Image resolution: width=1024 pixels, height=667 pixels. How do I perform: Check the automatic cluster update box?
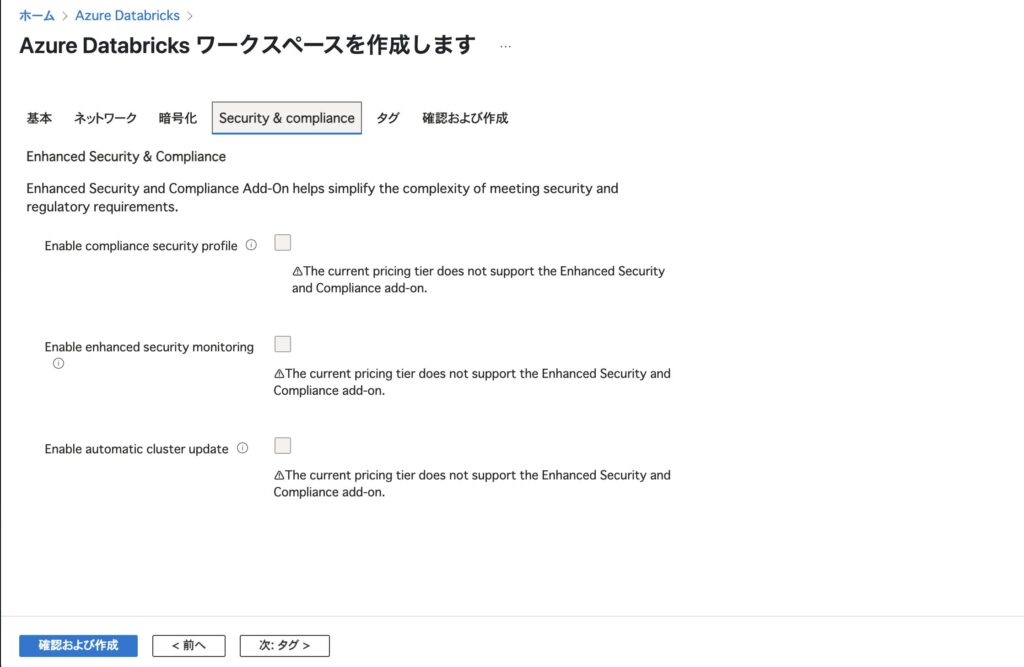[x=283, y=446]
